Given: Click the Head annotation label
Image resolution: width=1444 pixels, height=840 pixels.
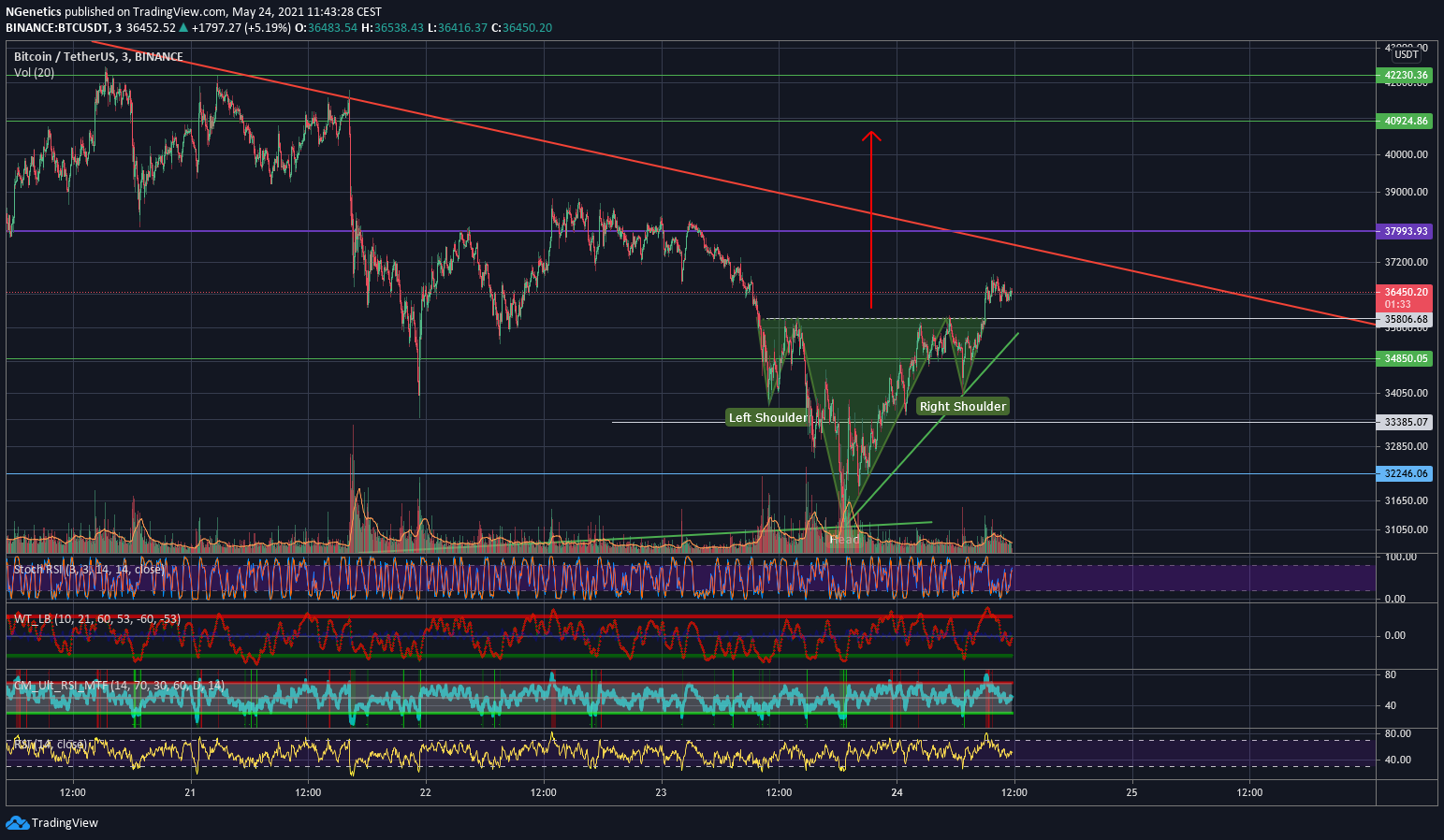Looking at the screenshot, I should 844,540.
